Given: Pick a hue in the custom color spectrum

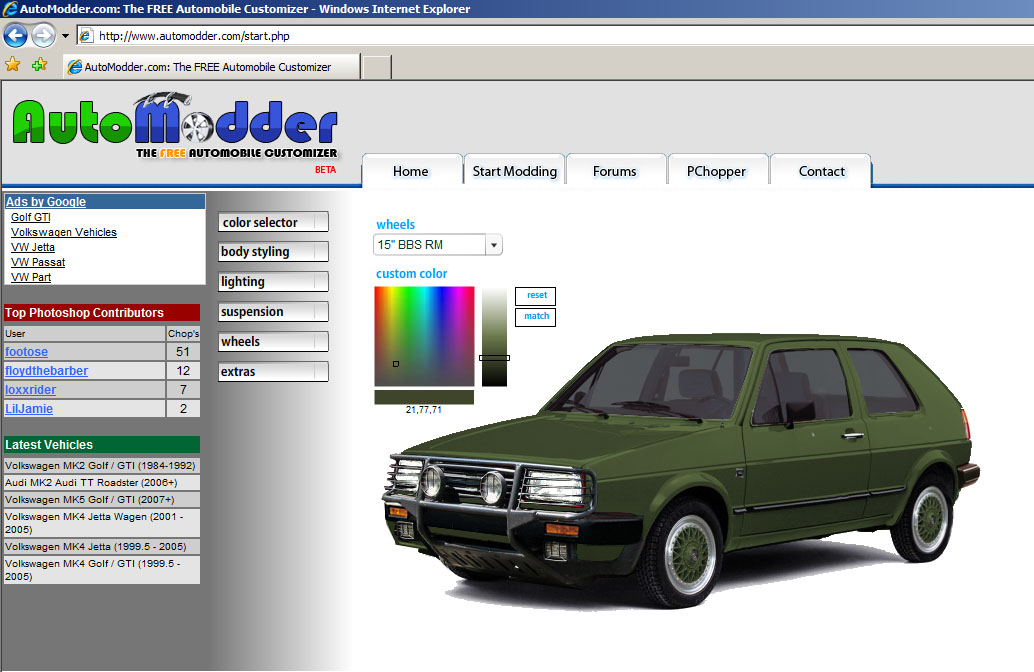Looking at the screenshot, I should click(424, 336).
